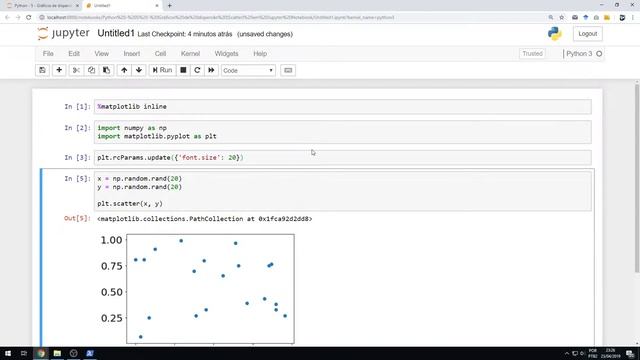
Task: Open the Windows Start menu
Action: [x=8, y=353]
